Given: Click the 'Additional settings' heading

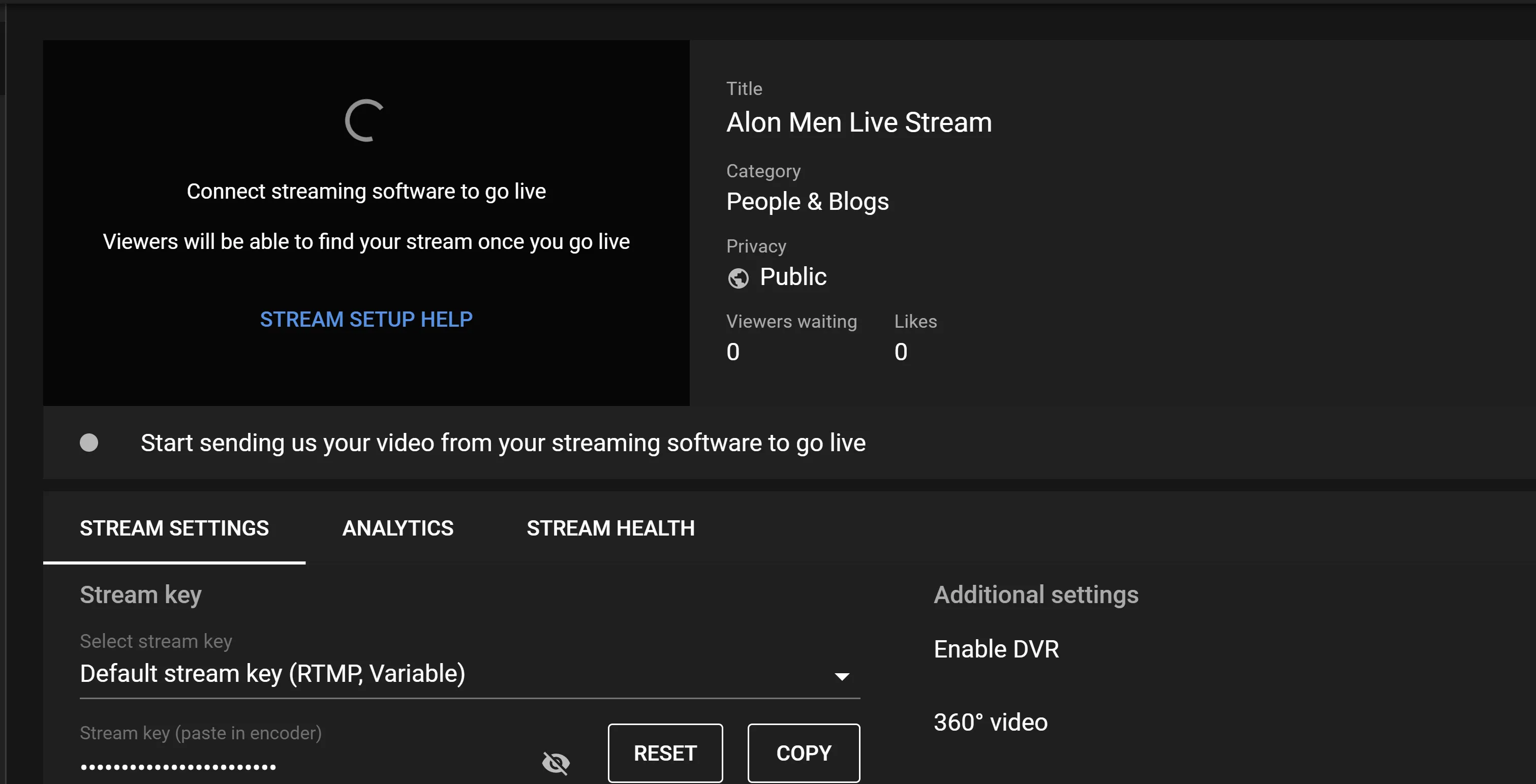Looking at the screenshot, I should coord(1036,595).
